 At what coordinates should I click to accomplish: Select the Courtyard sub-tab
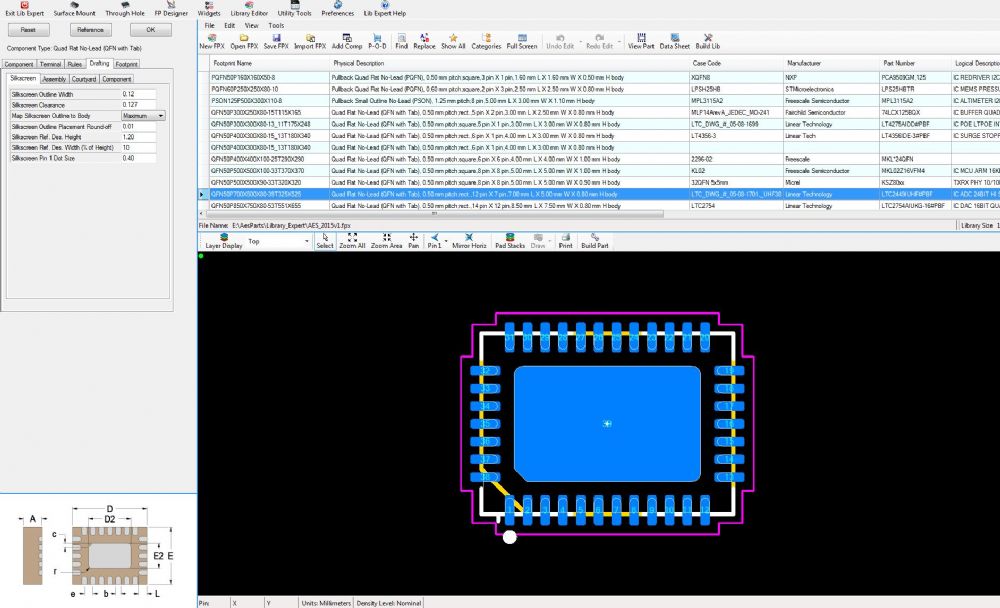tap(84, 79)
